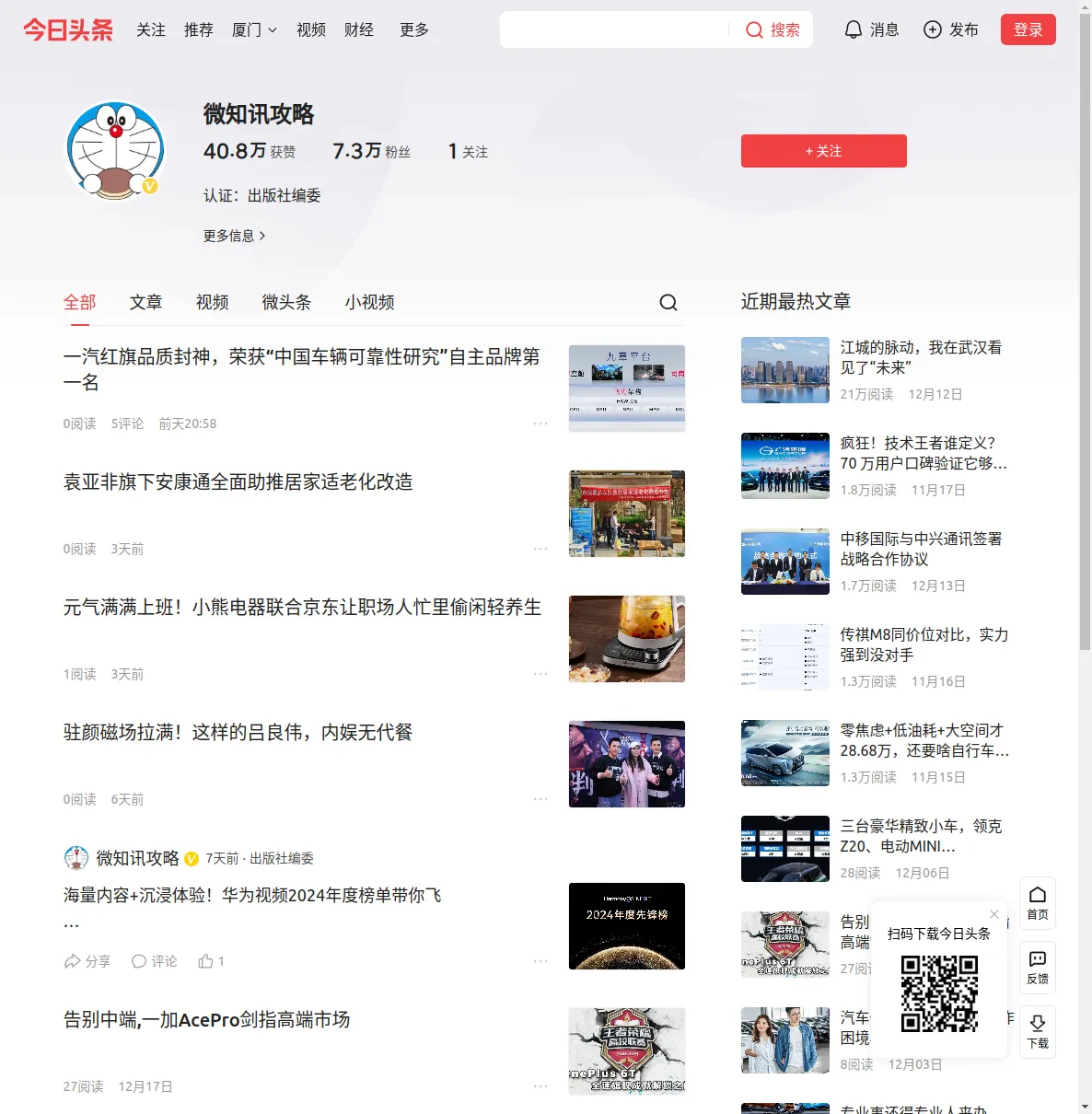Go to 关注 in top navigation
The width and height of the screenshot is (1092, 1114).
point(151,30)
